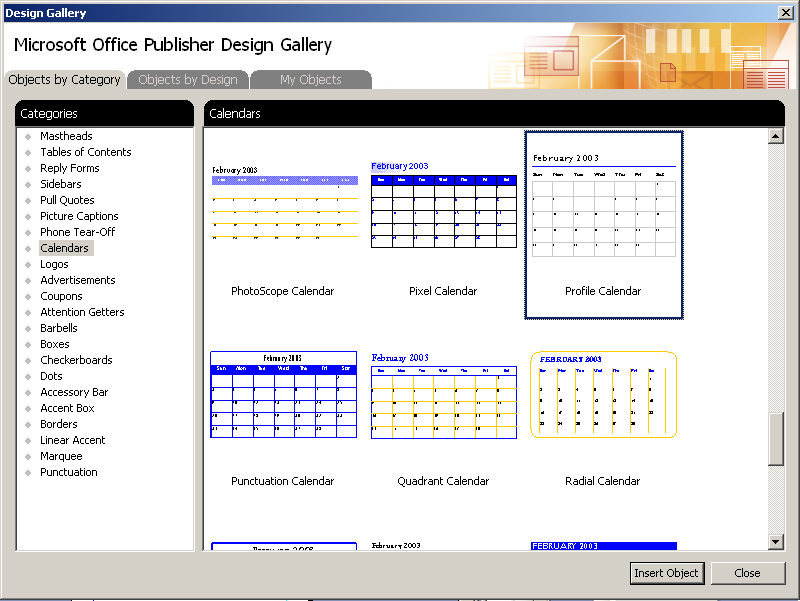Select Mastheads in the Categories list

(x=66, y=136)
